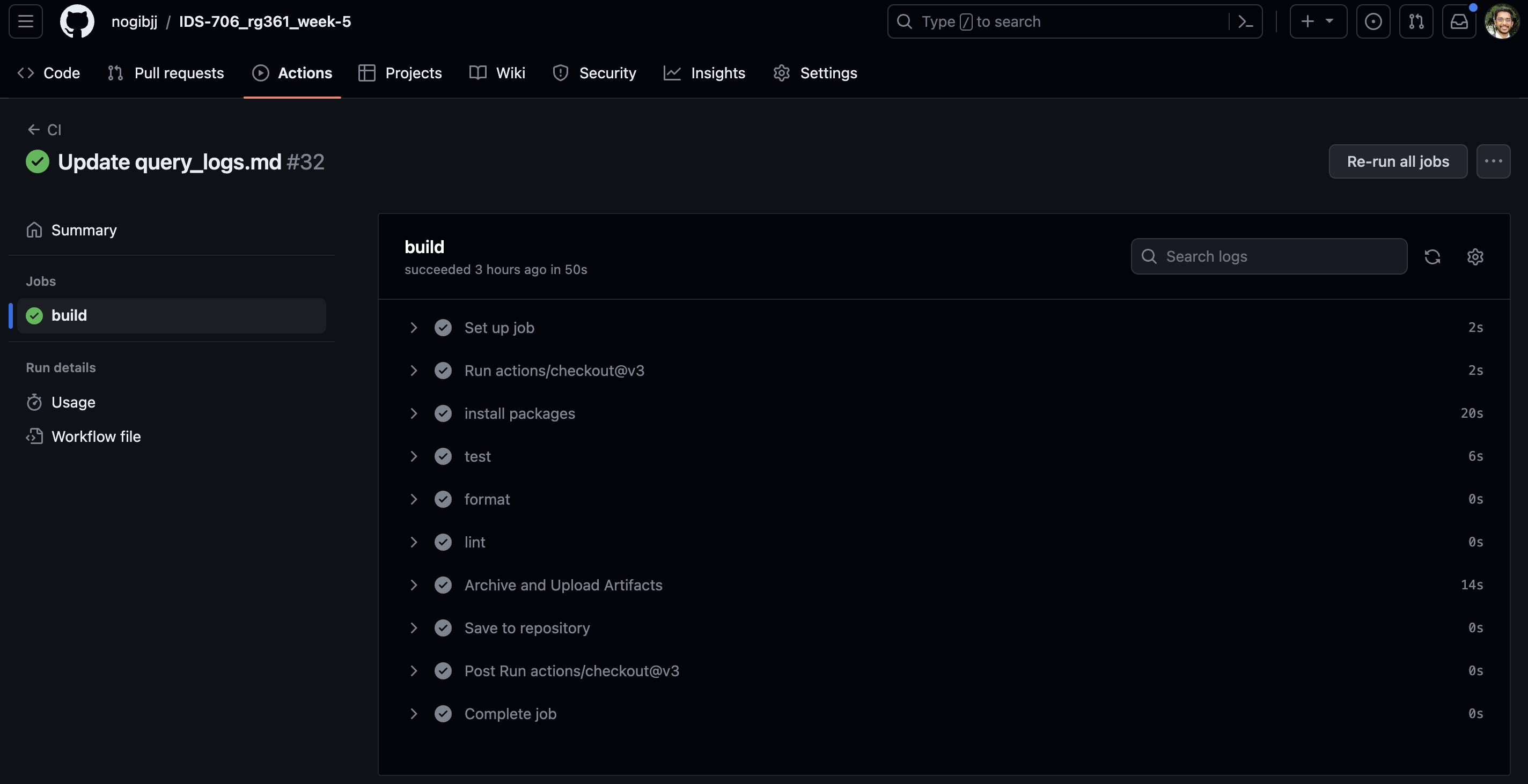Switch to the Insights tab

coord(704,73)
